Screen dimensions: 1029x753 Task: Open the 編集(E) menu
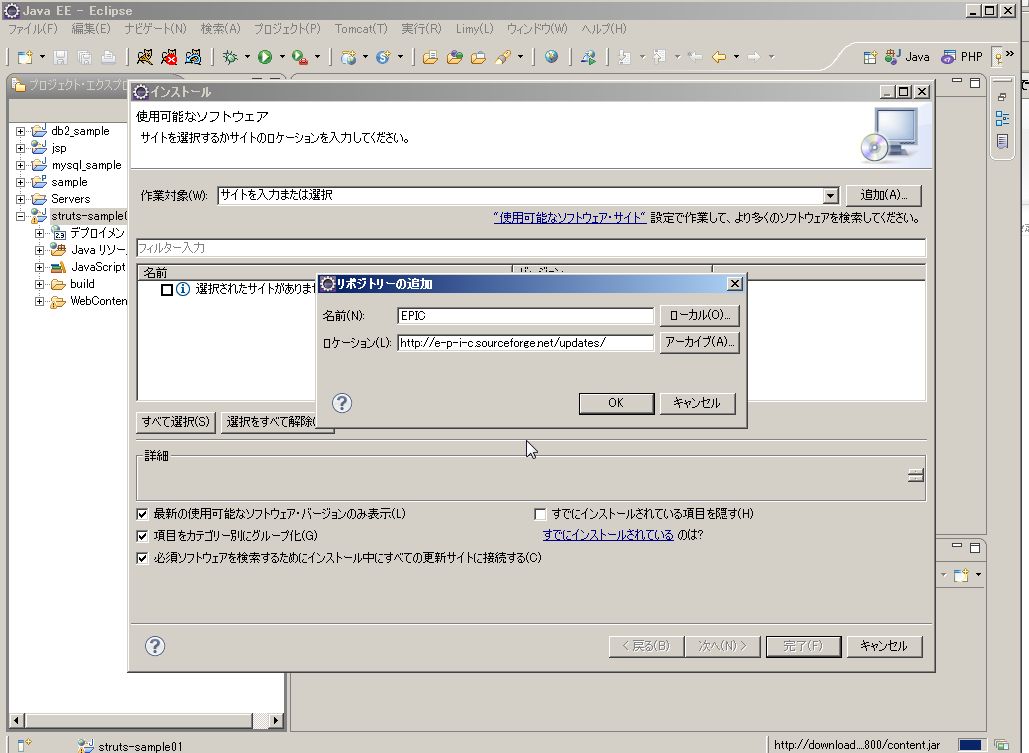pyautogui.click(x=91, y=29)
